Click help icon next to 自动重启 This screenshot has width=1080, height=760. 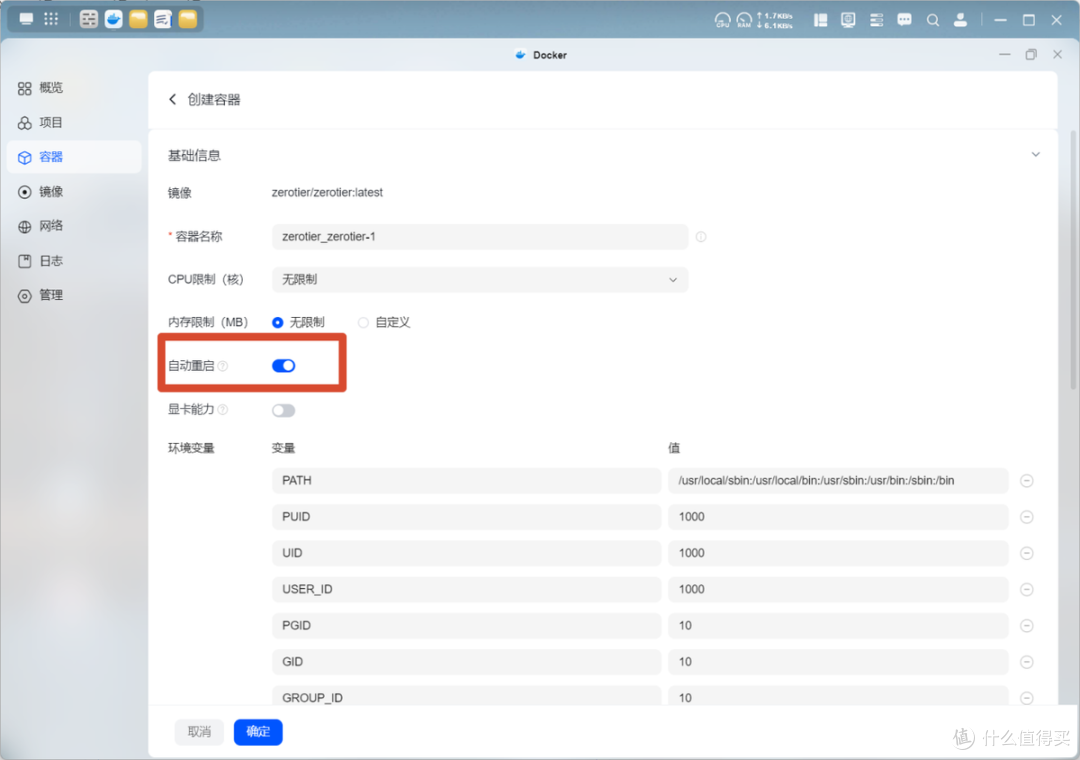(x=222, y=366)
